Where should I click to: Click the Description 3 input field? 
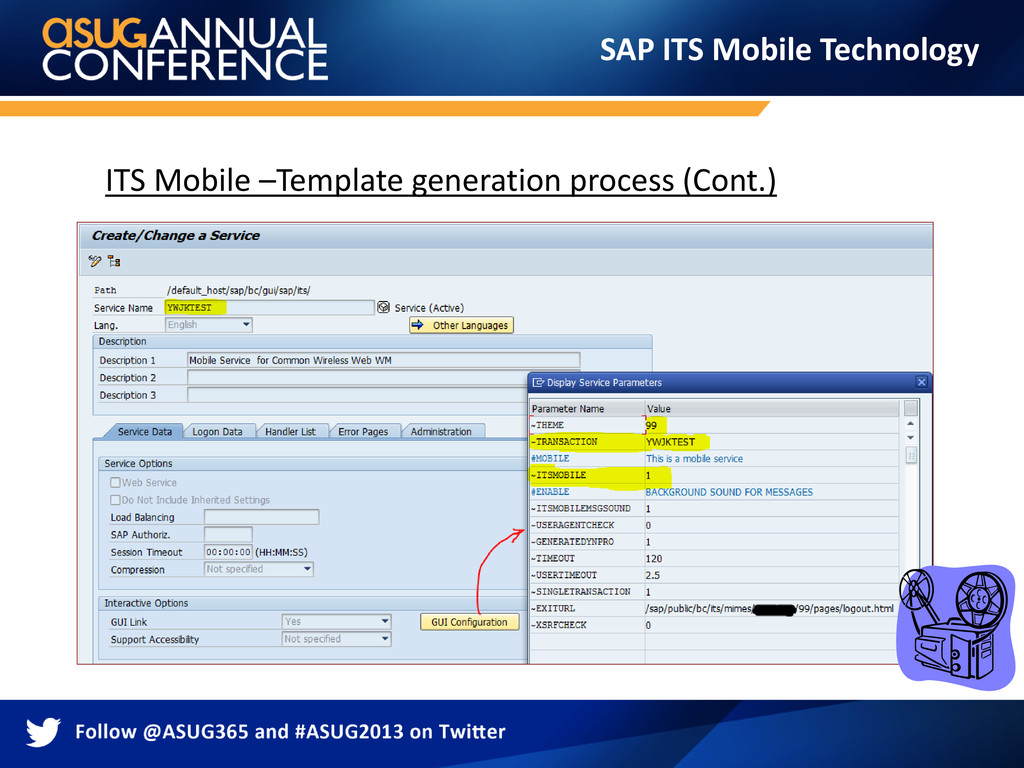pos(357,395)
